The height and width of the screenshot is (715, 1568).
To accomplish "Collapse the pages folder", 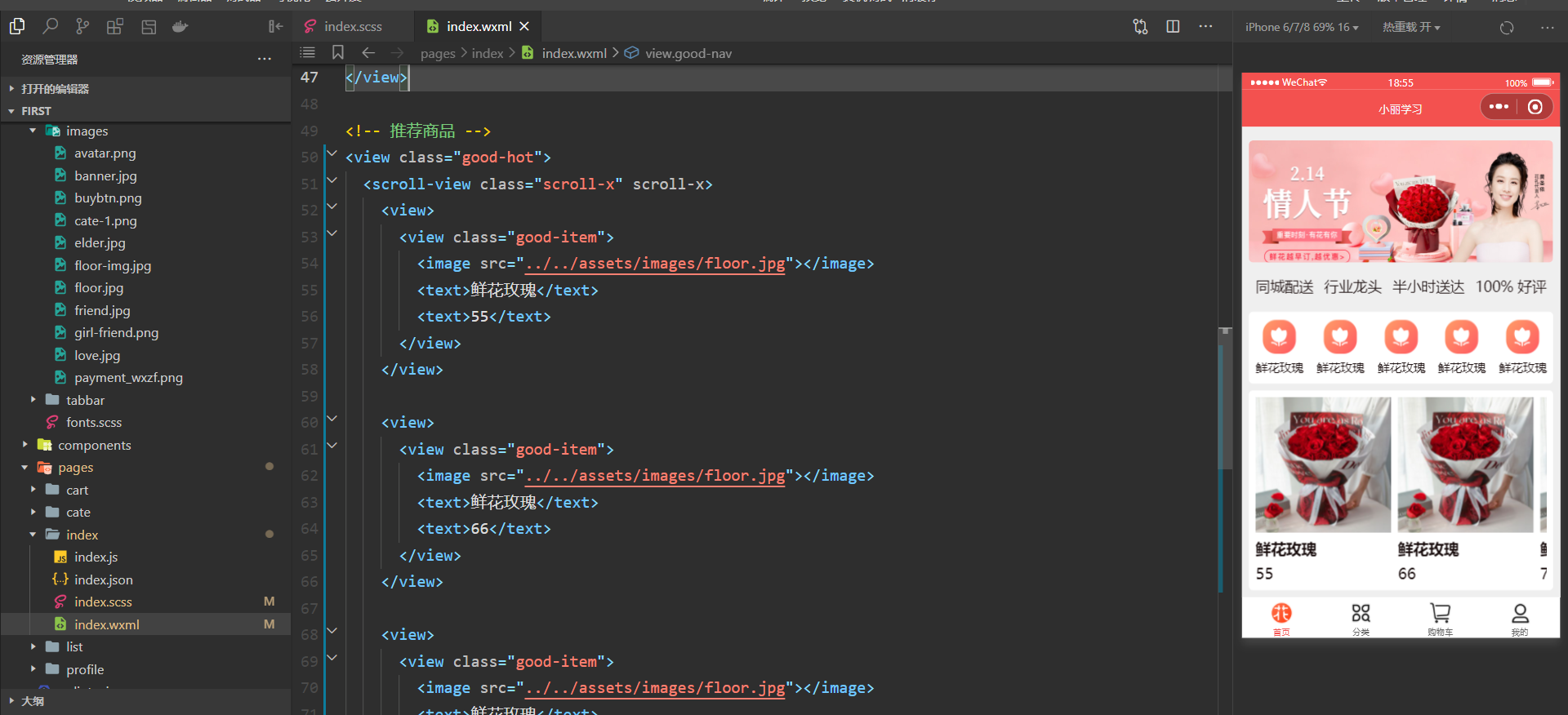I will coord(24,467).
